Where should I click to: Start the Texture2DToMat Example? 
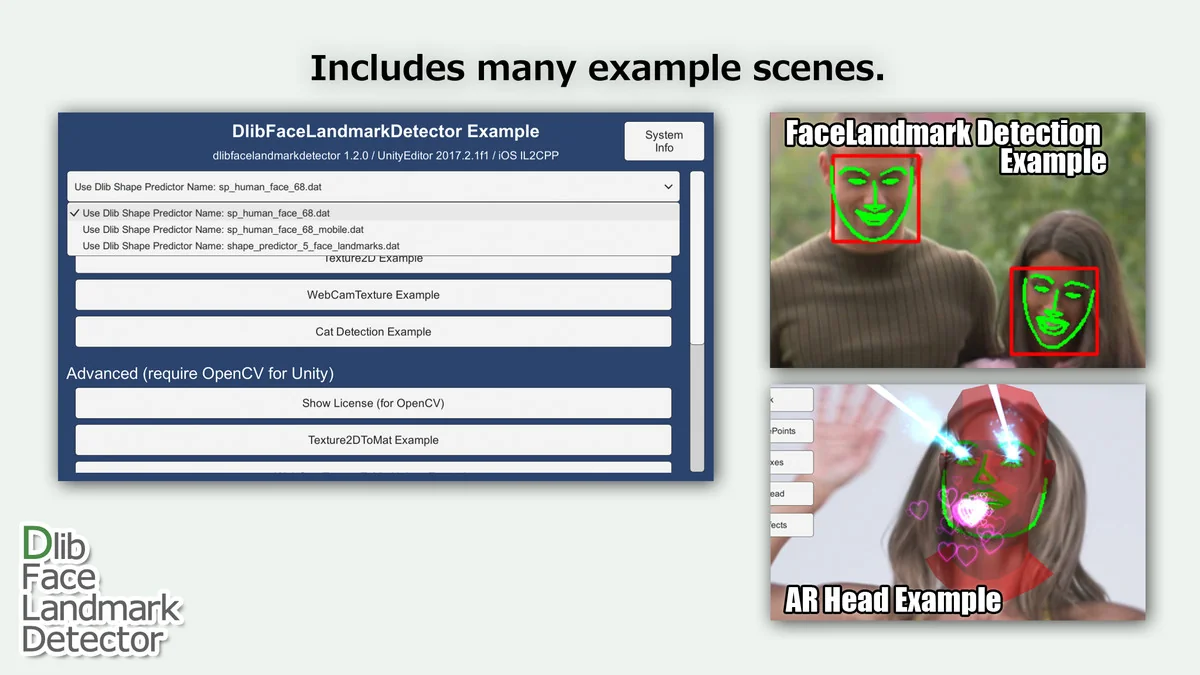[372, 439]
